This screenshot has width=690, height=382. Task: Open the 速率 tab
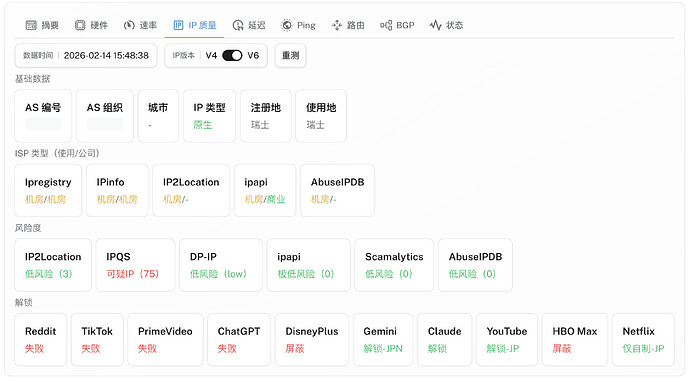[140, 25]
